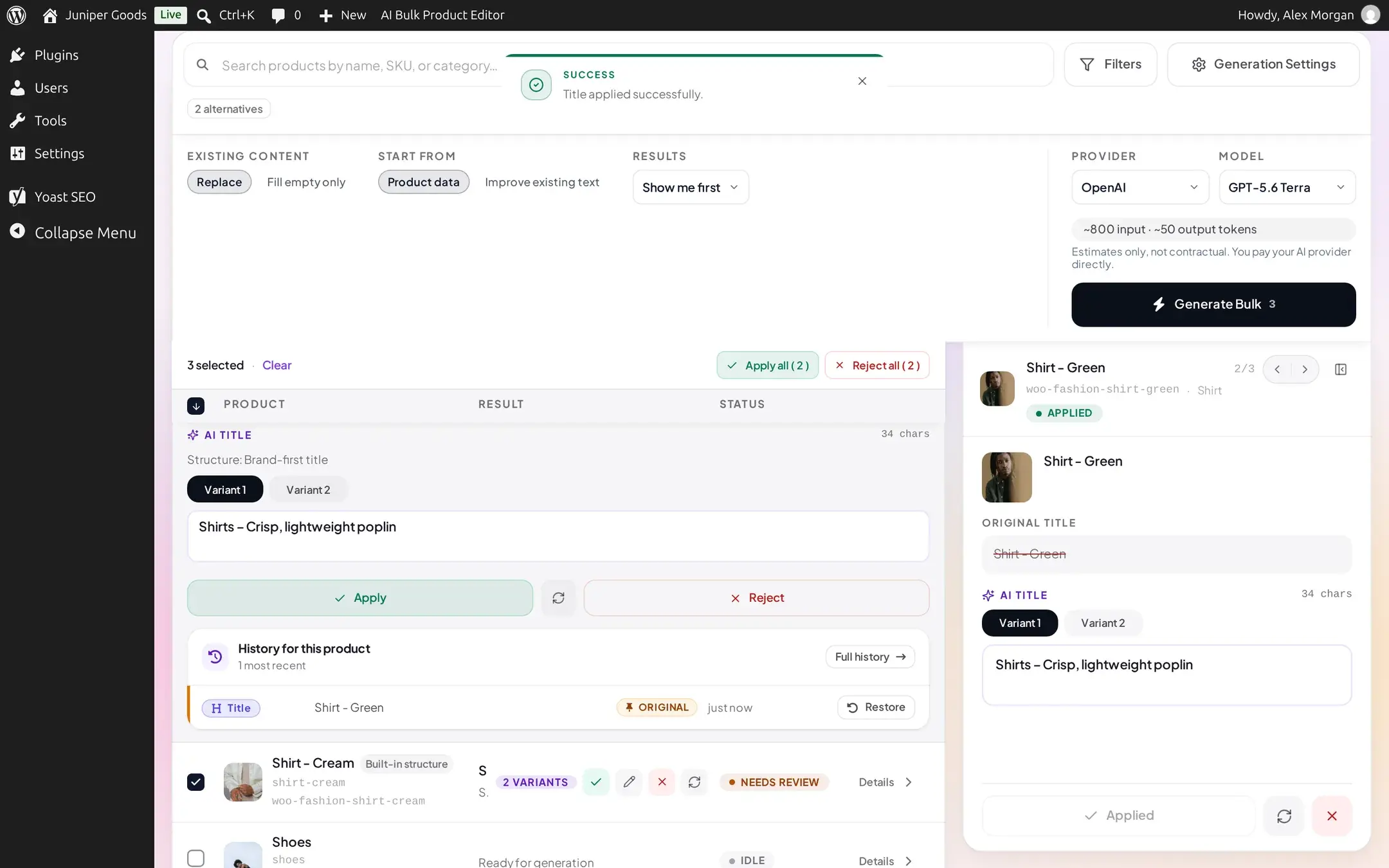Screen dimensions: 1389x868
Task: Click the Generate Bulk button
Action: (1213, 305)
